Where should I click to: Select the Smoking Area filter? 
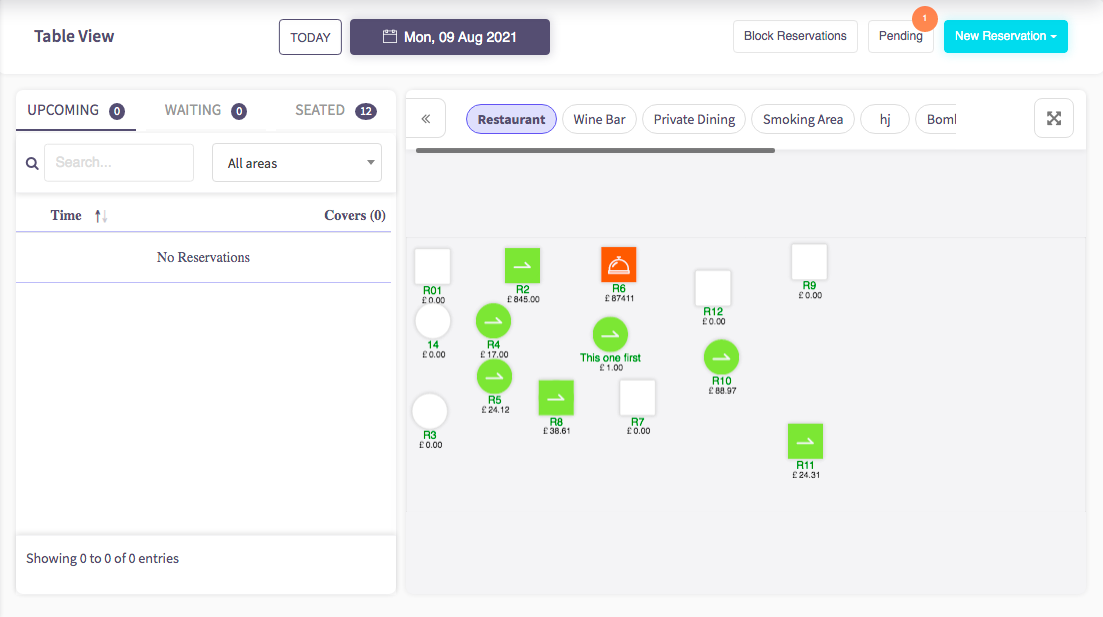(802, 120)
